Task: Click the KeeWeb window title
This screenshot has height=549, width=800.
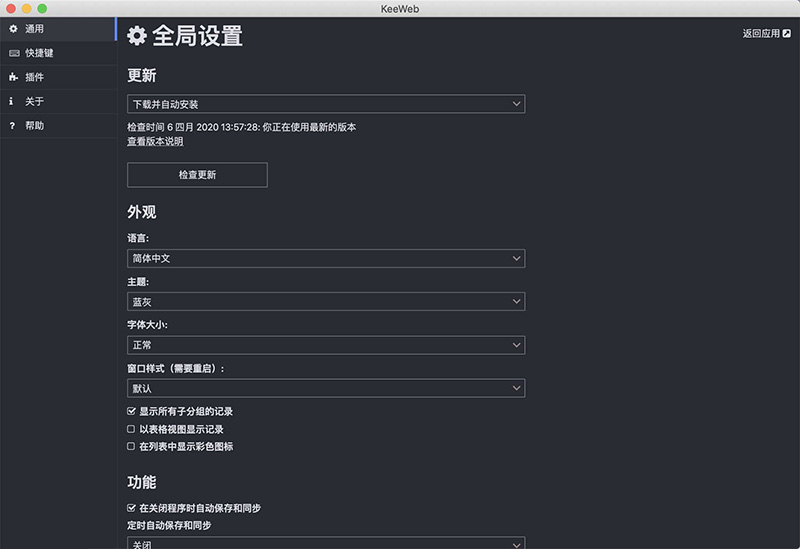Action: (400, 9)
